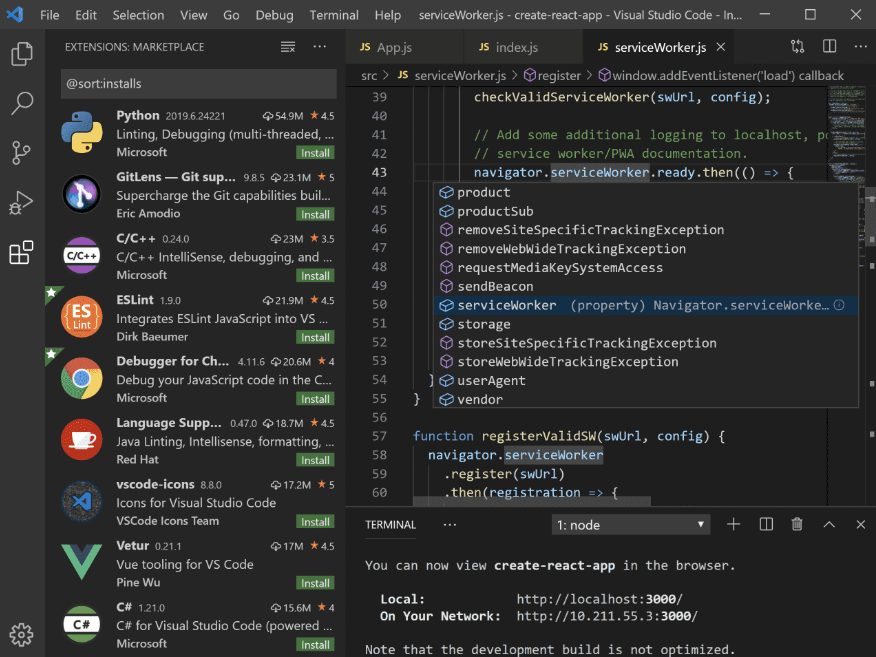Open the Manage gear menu

point(21,635)
